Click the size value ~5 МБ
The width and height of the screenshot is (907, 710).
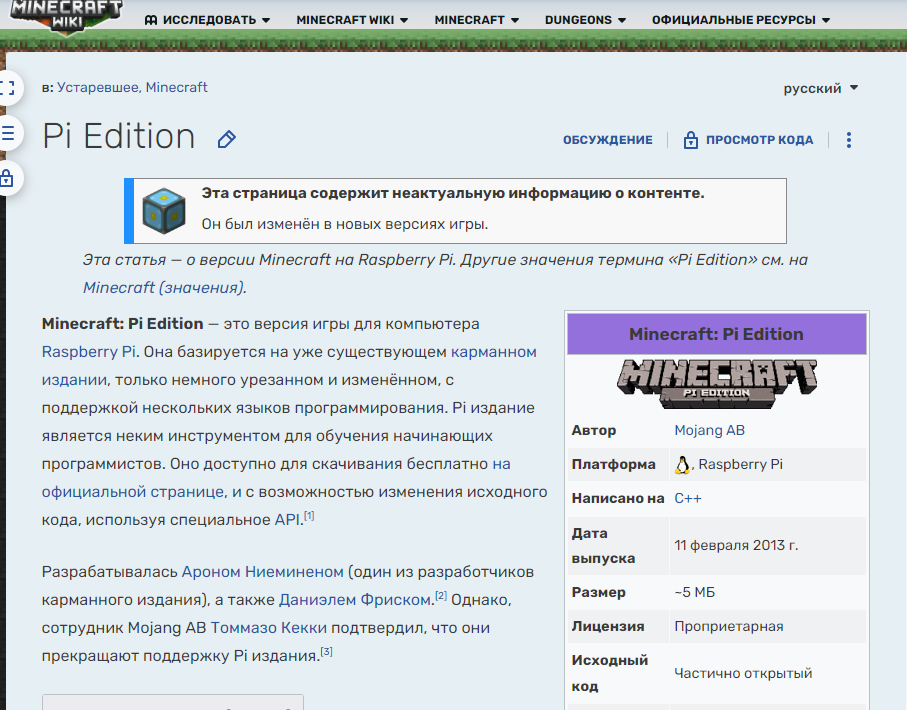point(695,592)
